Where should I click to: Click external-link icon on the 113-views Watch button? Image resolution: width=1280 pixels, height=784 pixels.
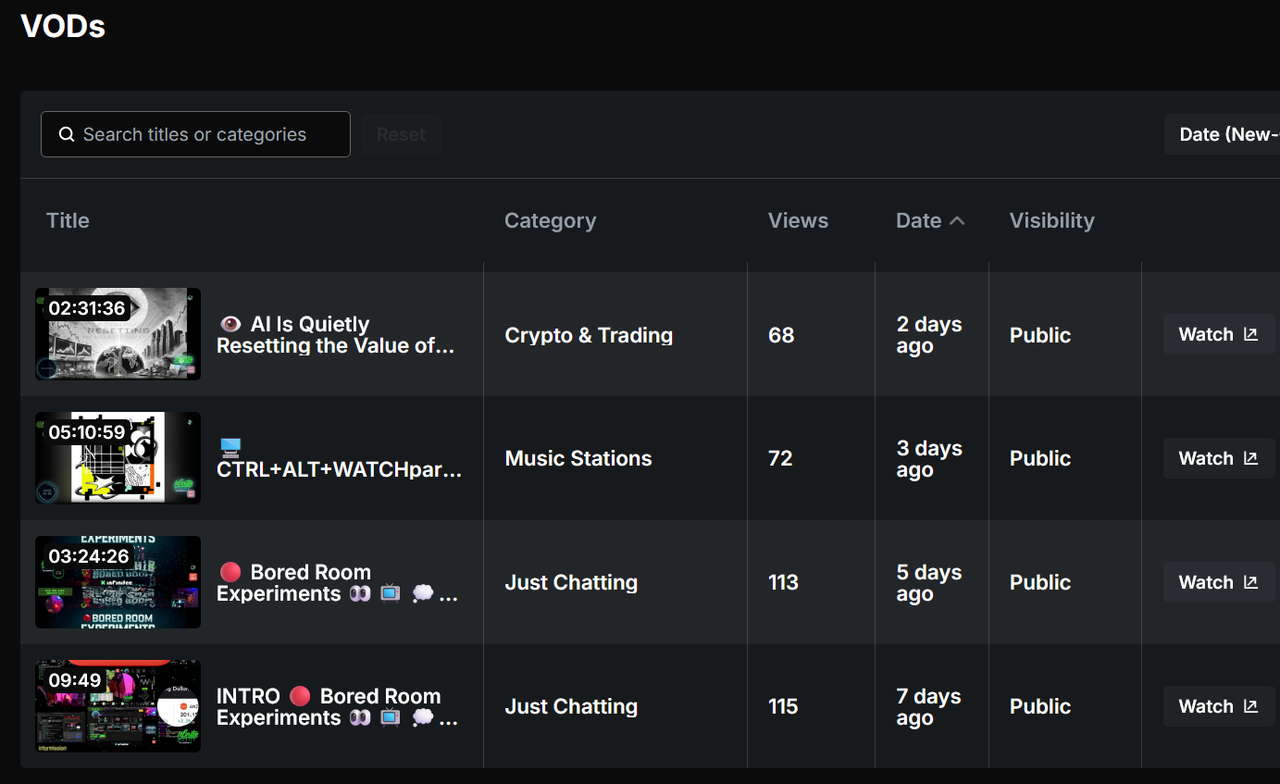(x=1251, y=582)
